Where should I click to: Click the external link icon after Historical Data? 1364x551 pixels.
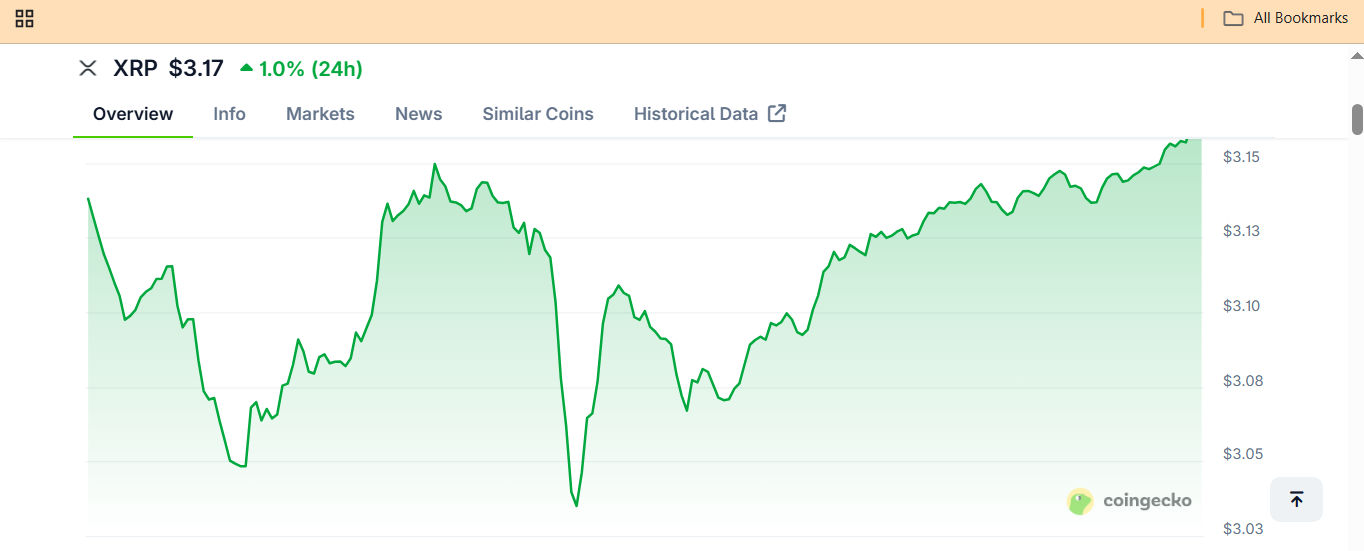click(777, 113)
